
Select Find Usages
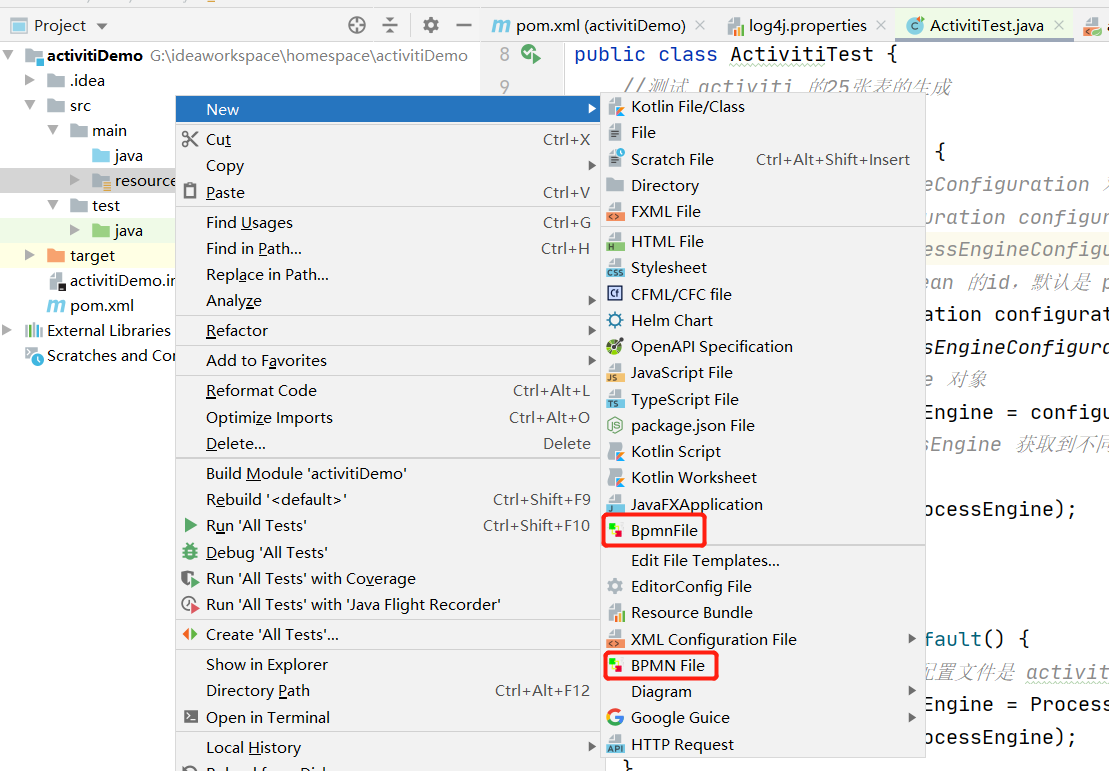(x=388, y=222)
